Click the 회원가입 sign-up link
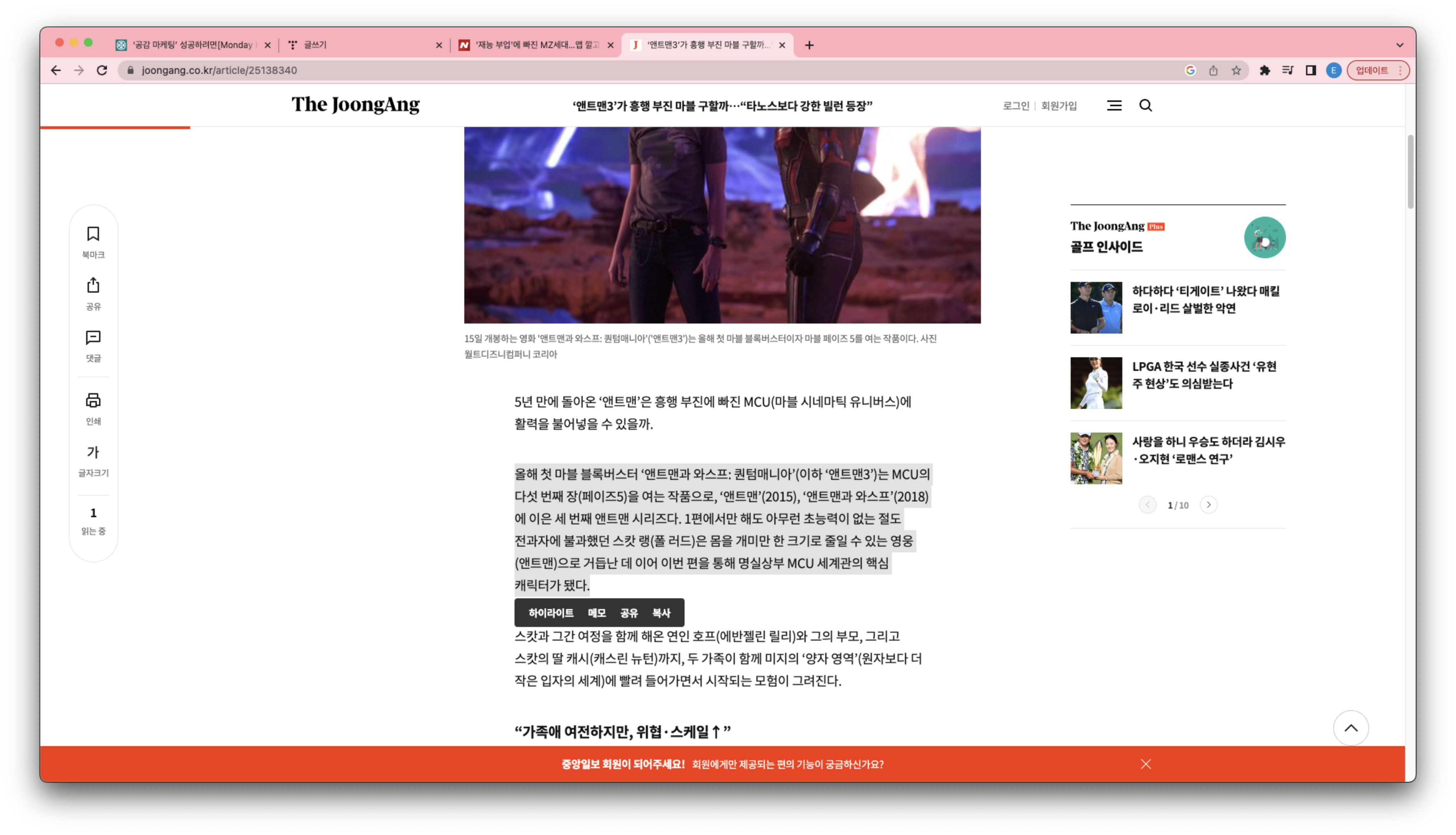The width and height of the screenshot is (1456, 835). pyautogui.click(x=1058, y=105)
